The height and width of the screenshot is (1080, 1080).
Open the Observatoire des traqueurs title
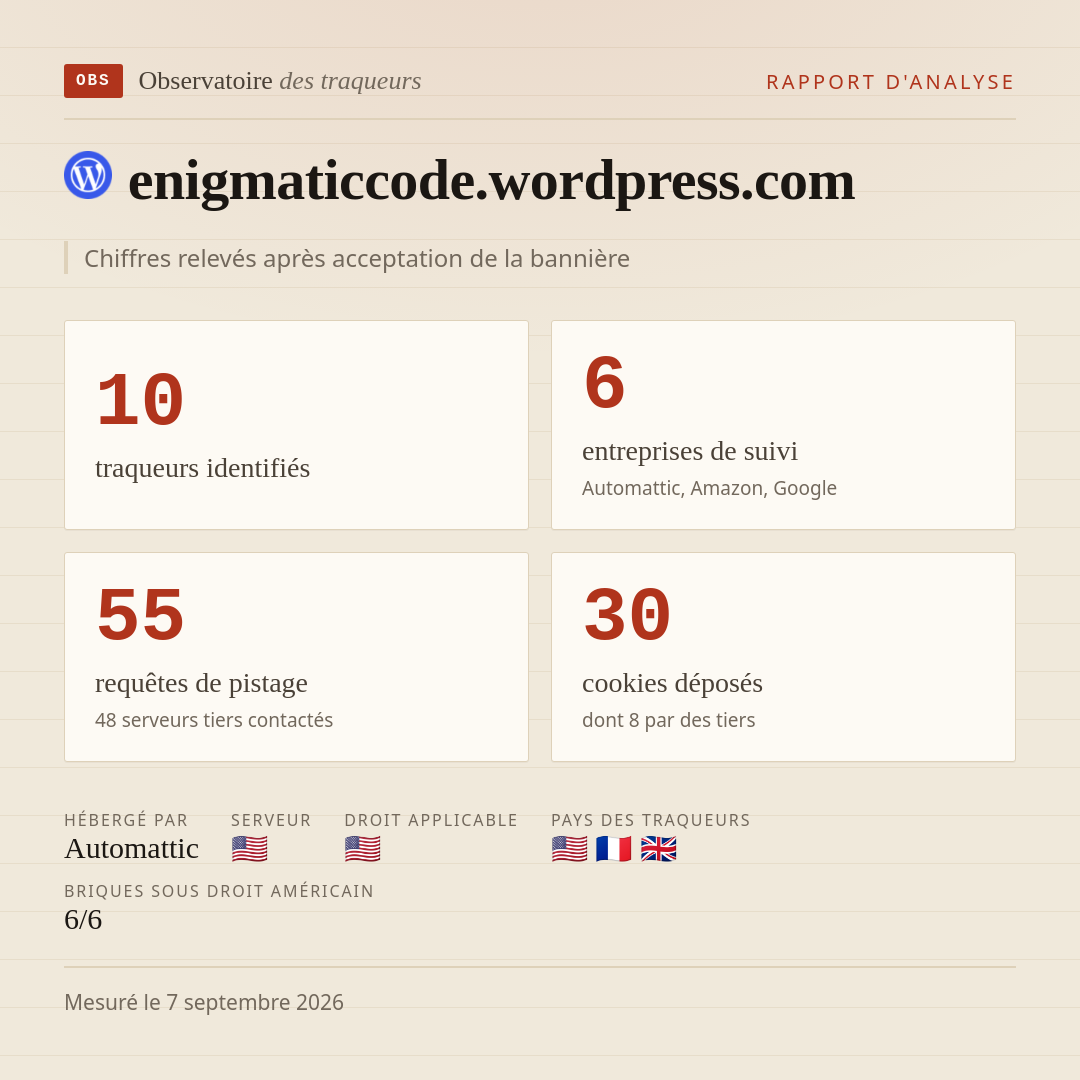pos(280,81)
